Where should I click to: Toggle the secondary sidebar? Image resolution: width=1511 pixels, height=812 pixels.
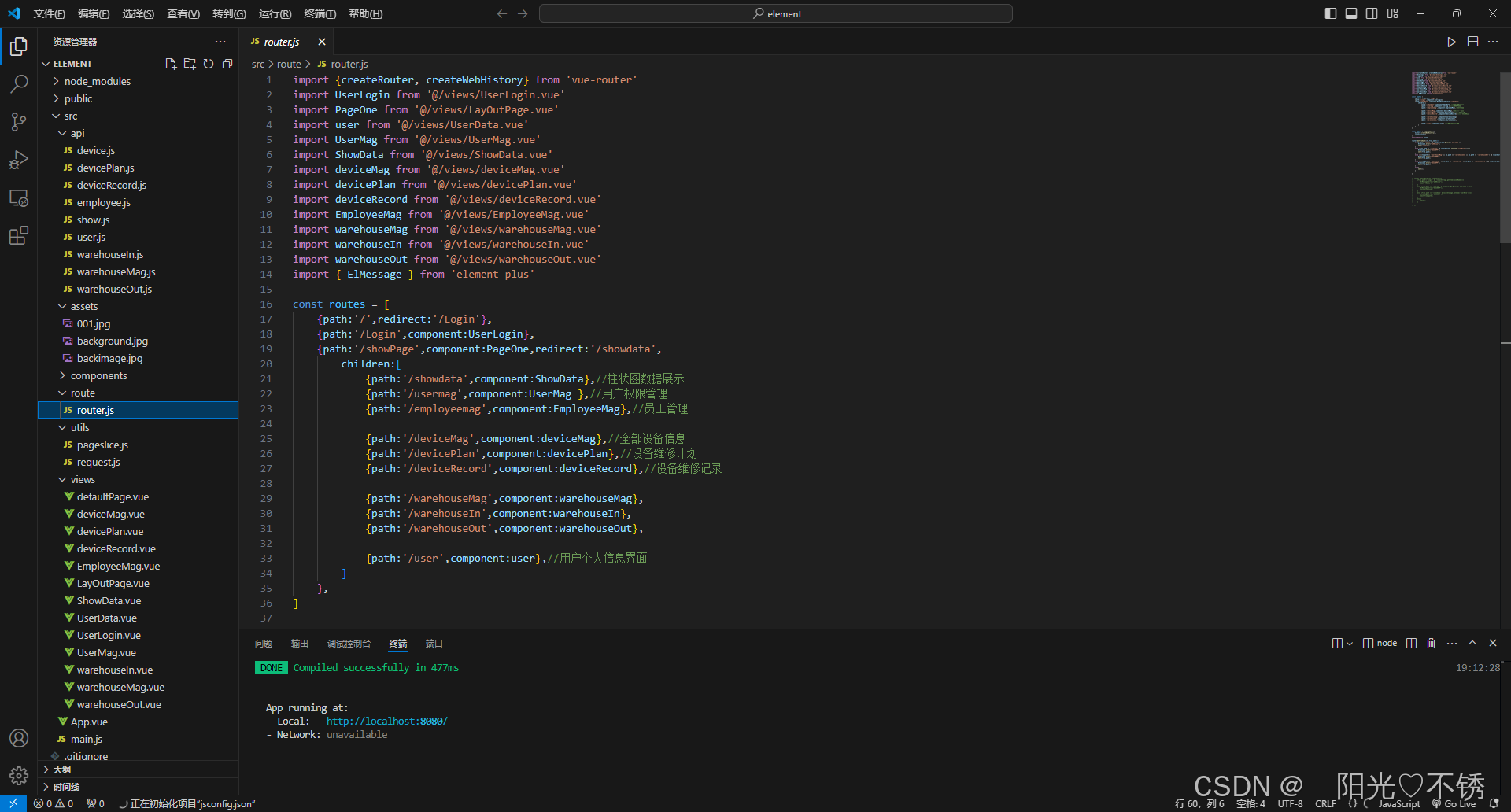(x=1371, y=13)
